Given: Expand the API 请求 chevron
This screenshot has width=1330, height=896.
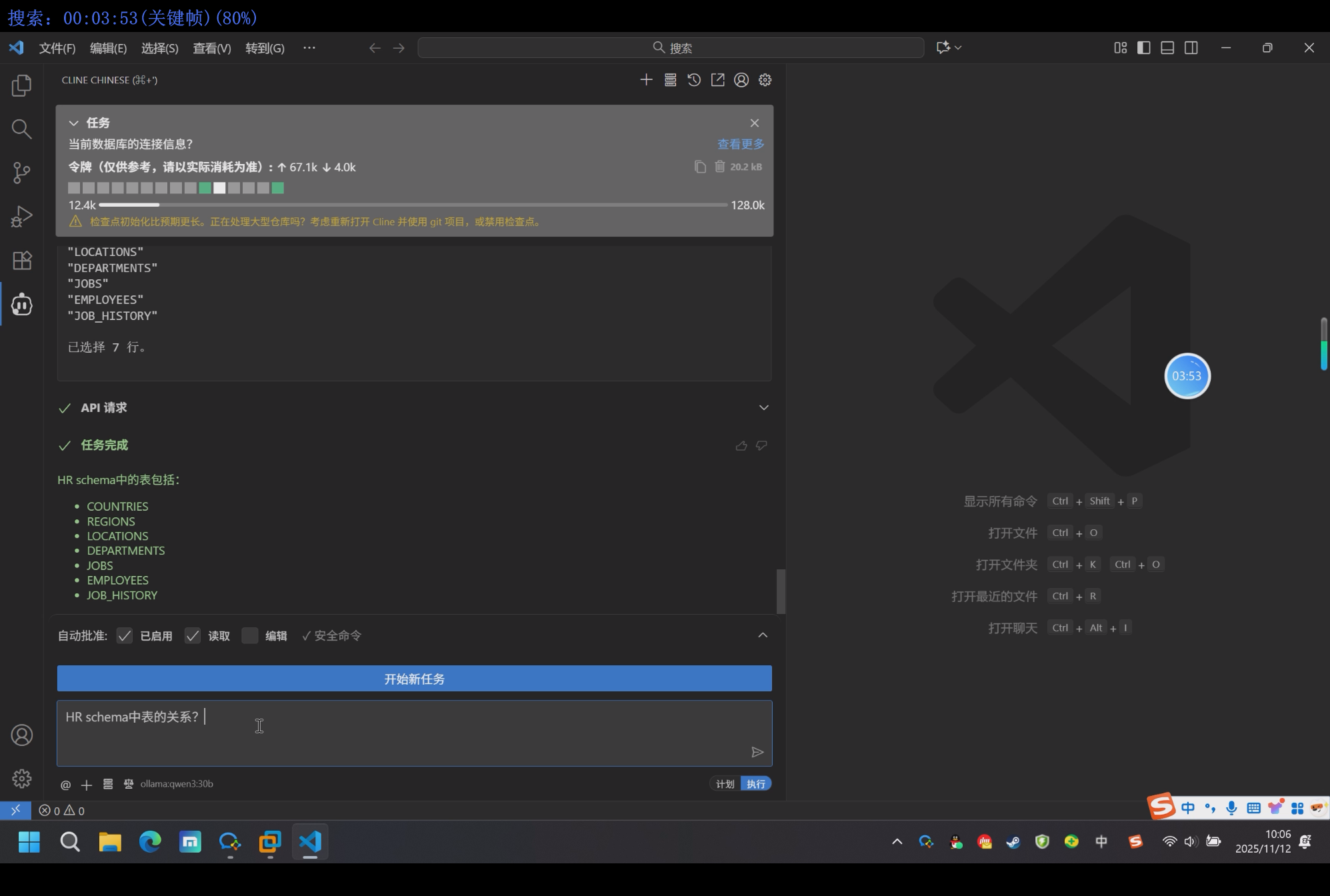Looking at the screenshot, I should coord(764,407).
